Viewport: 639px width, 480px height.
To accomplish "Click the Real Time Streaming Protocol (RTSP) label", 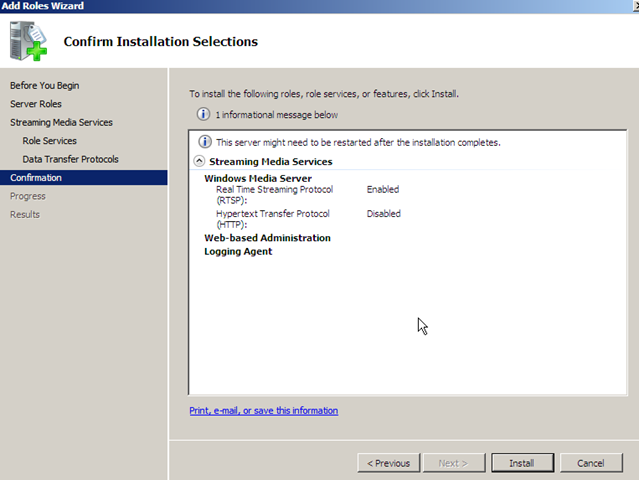I will point(274,195).
